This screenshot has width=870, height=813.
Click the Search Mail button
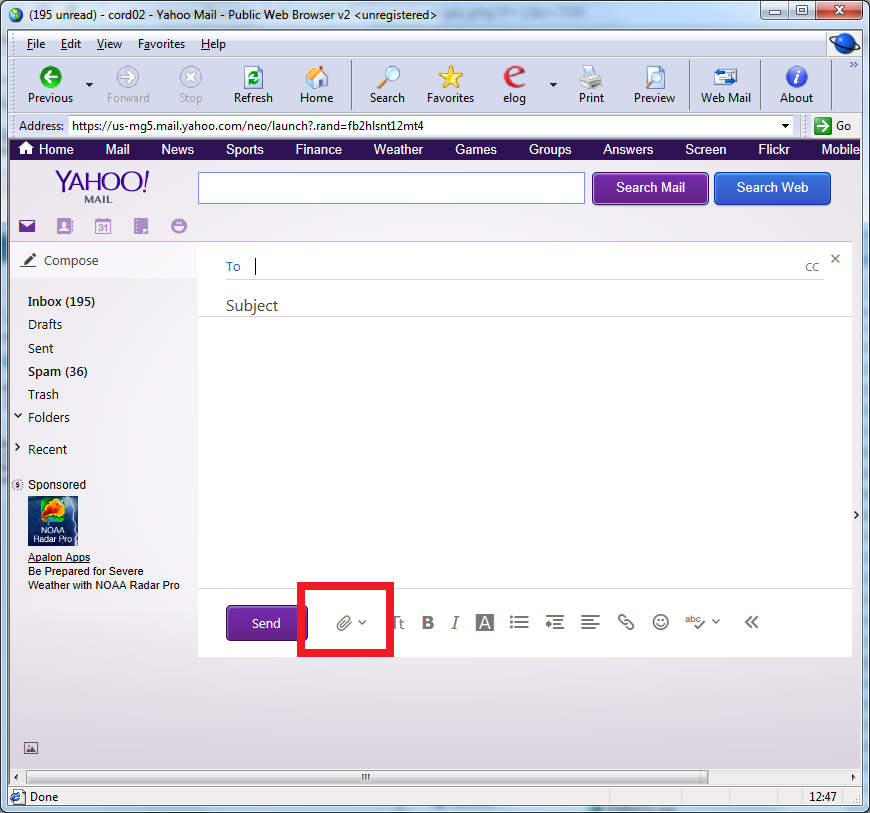[650, 188]
